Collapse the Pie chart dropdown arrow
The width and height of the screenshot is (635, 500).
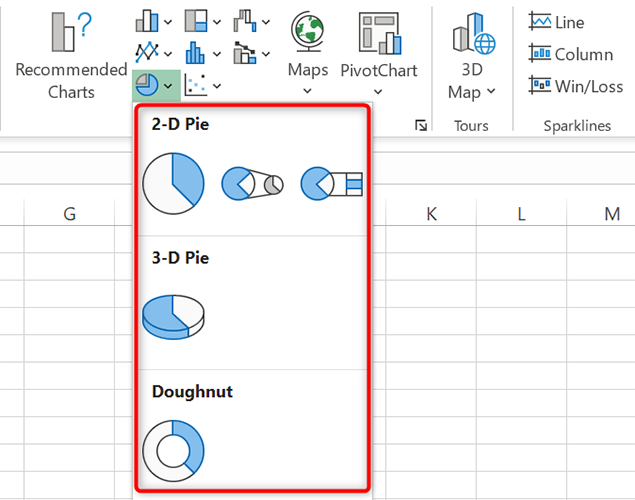[168, 86]
